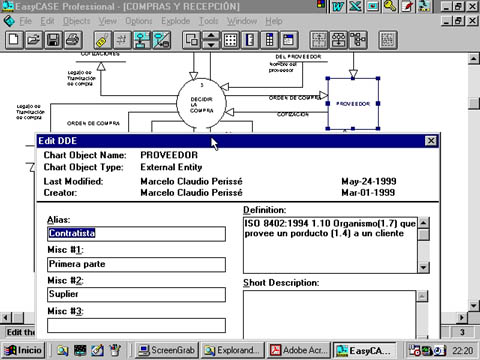The image size is (480, 360).
Task: Click chart horizontal scrollbar right arrow
Action: [x=462, y=318]
